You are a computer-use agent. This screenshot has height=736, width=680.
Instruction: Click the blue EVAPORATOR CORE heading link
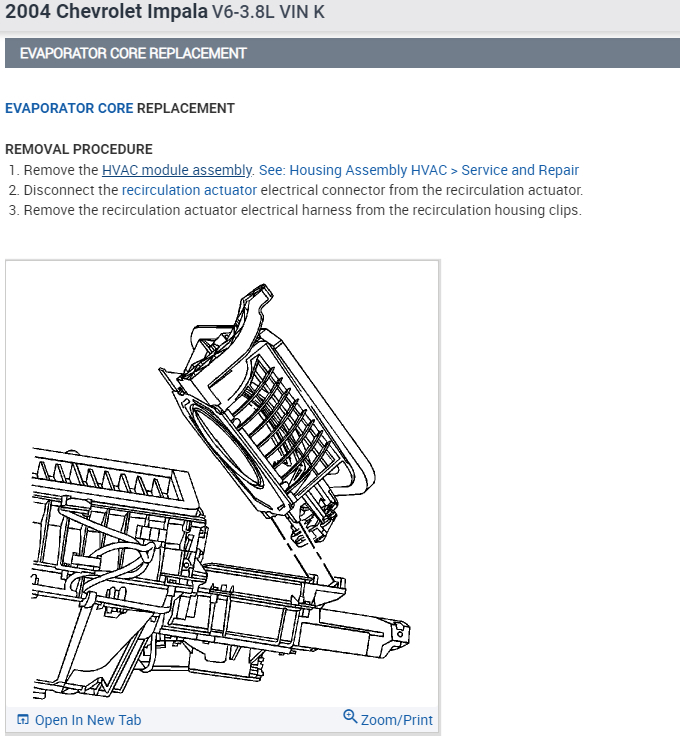click(x=69, y=108)
